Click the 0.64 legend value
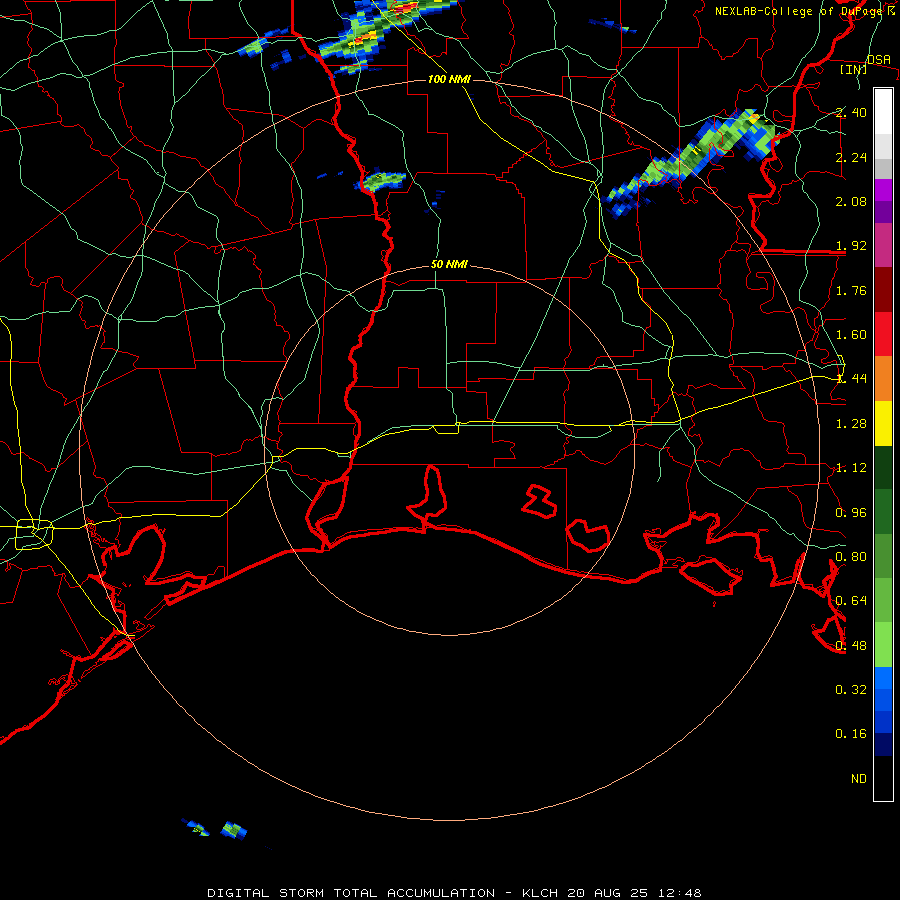This screenshot has width=900, height=900. 851,601
